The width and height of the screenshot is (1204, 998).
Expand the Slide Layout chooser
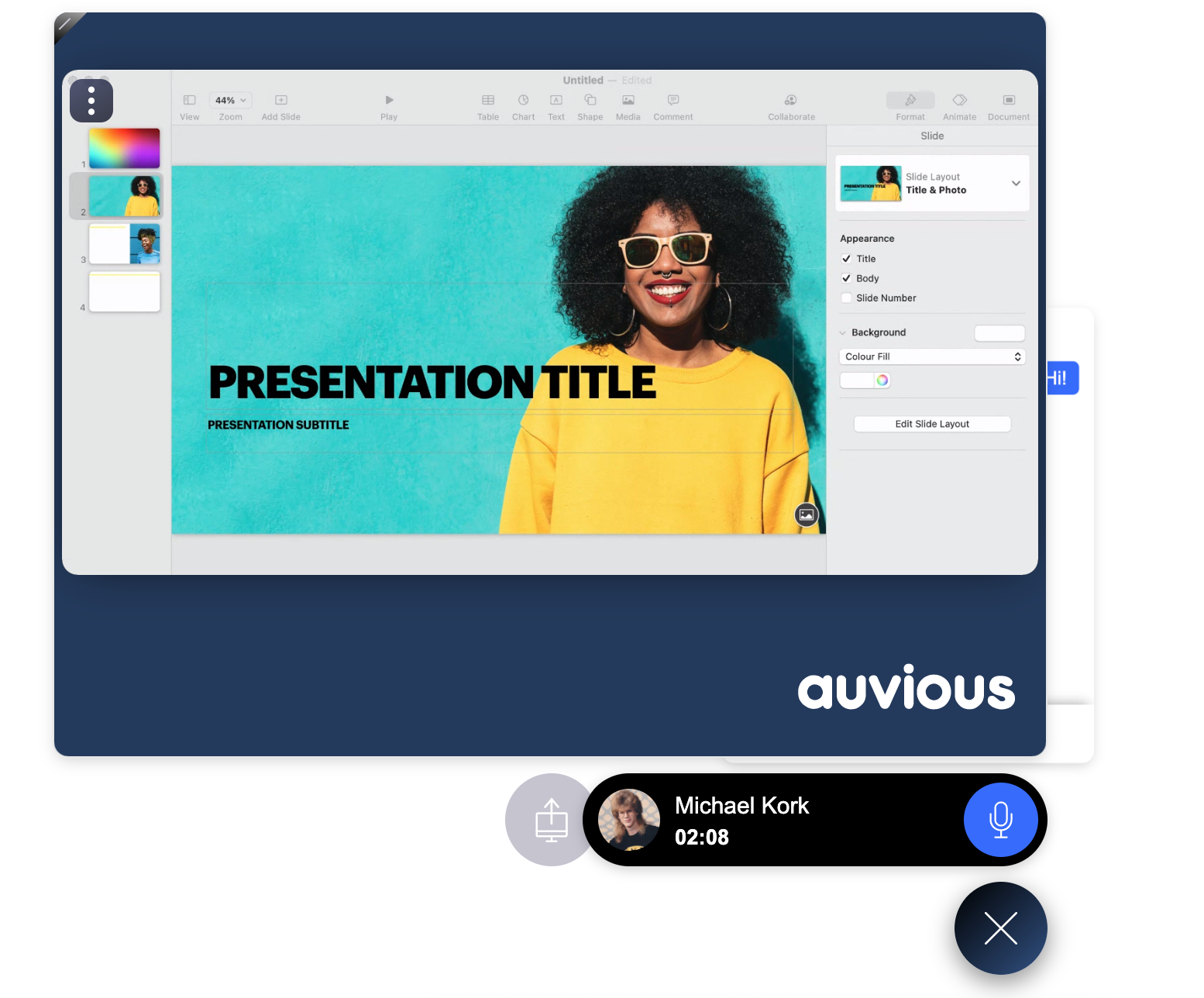pyautogui.click(x=1015, y=184)
